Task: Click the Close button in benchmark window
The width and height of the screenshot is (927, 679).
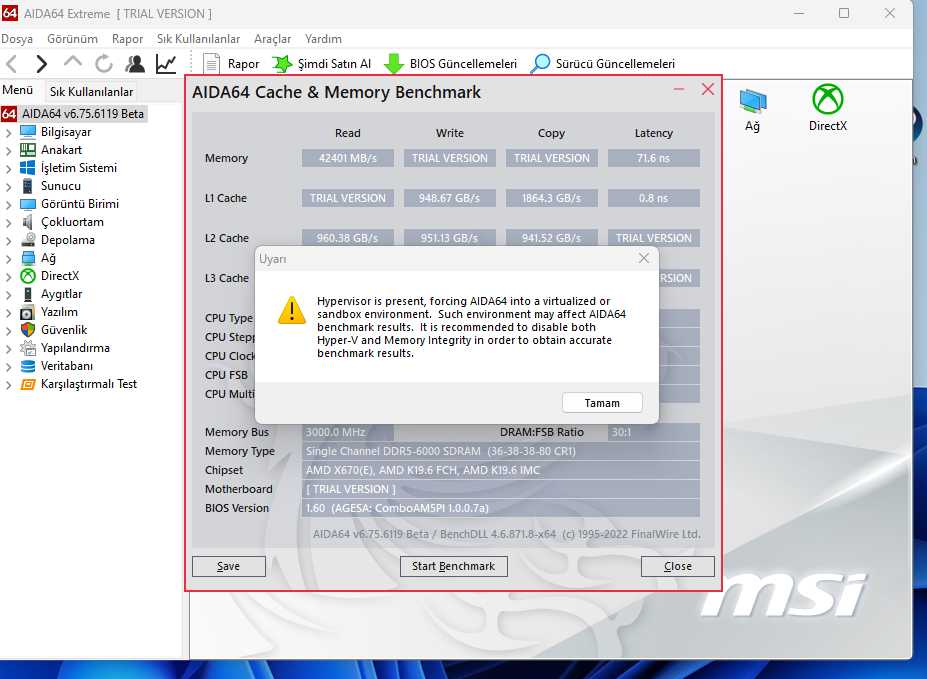Action: (x=678, y=566)
